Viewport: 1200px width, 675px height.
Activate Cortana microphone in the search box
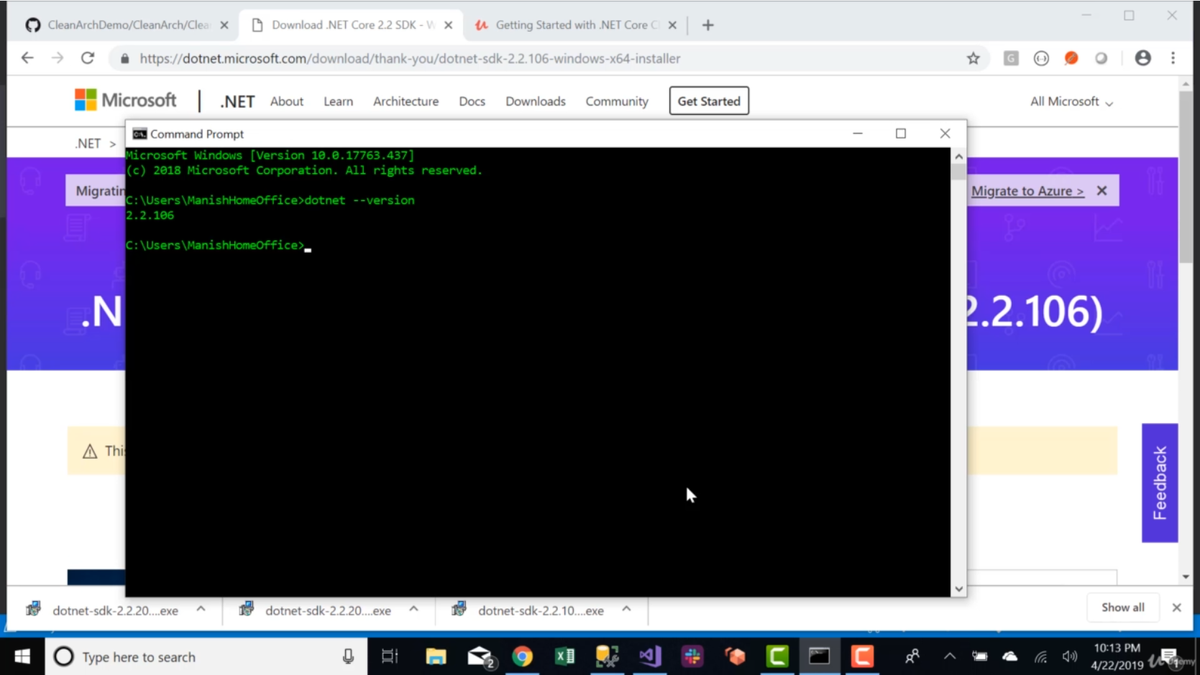coord(348,657)
